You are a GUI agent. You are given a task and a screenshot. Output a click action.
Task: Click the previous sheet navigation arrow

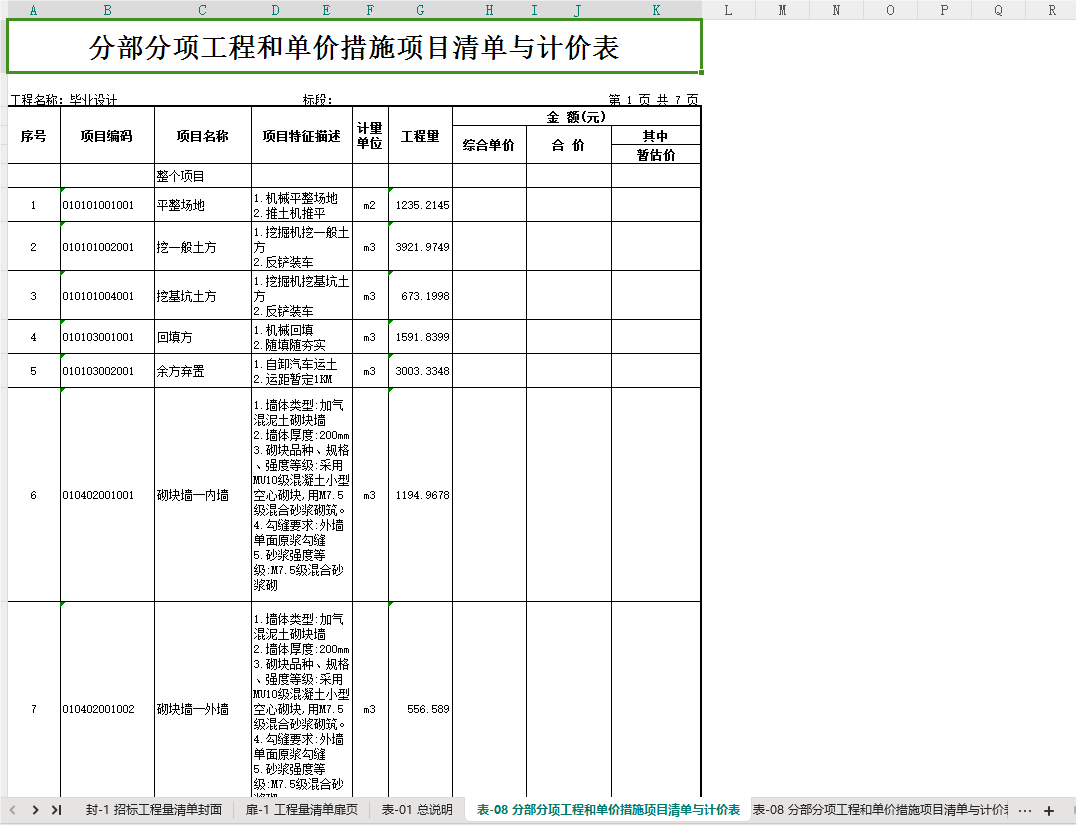coord(13,810)
